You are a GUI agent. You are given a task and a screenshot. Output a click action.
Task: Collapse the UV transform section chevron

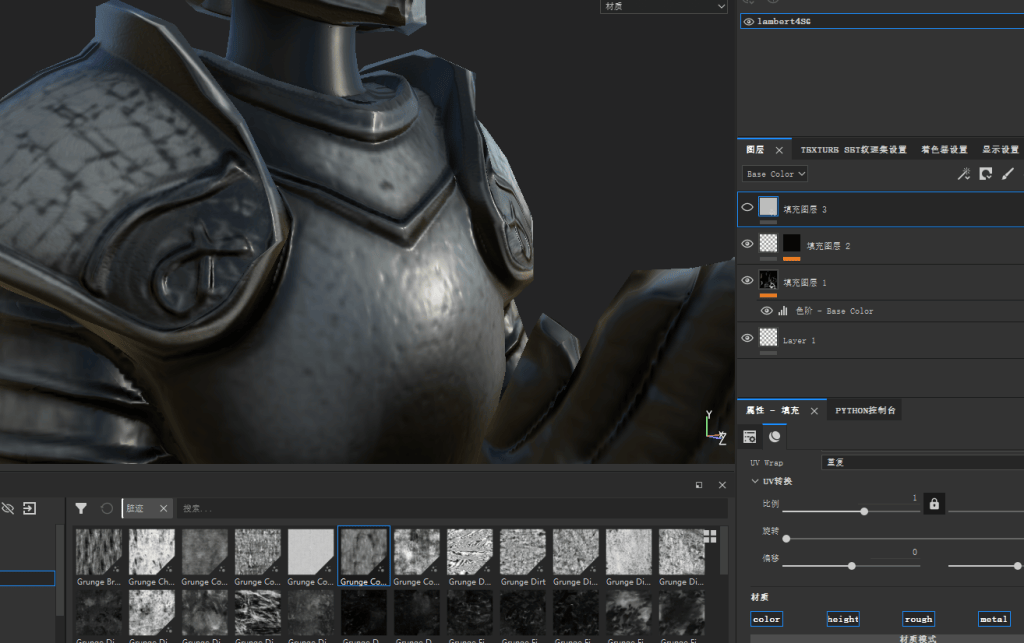(755, 481)
